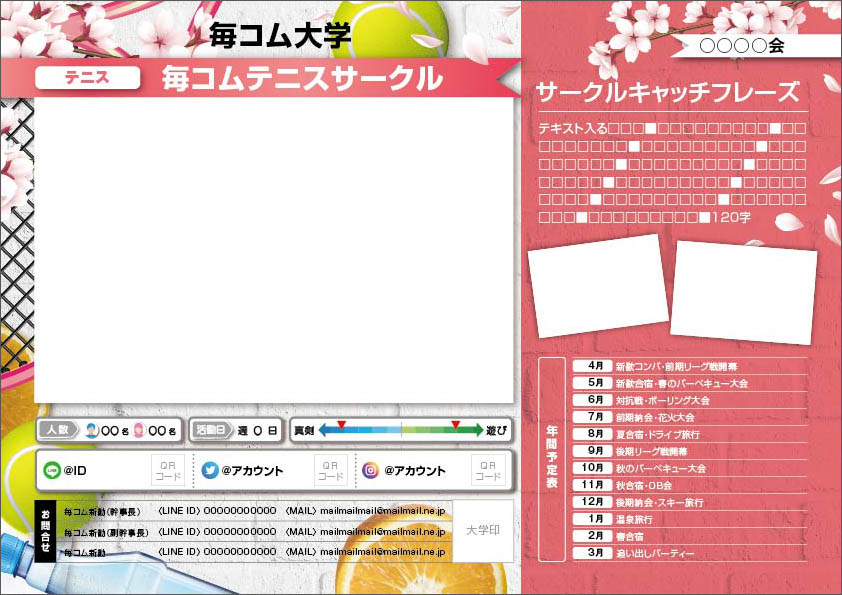Click the 対抗戦・ボーリング大会 entry
This screenshot has width=842, height=595.
click(663, 401)
